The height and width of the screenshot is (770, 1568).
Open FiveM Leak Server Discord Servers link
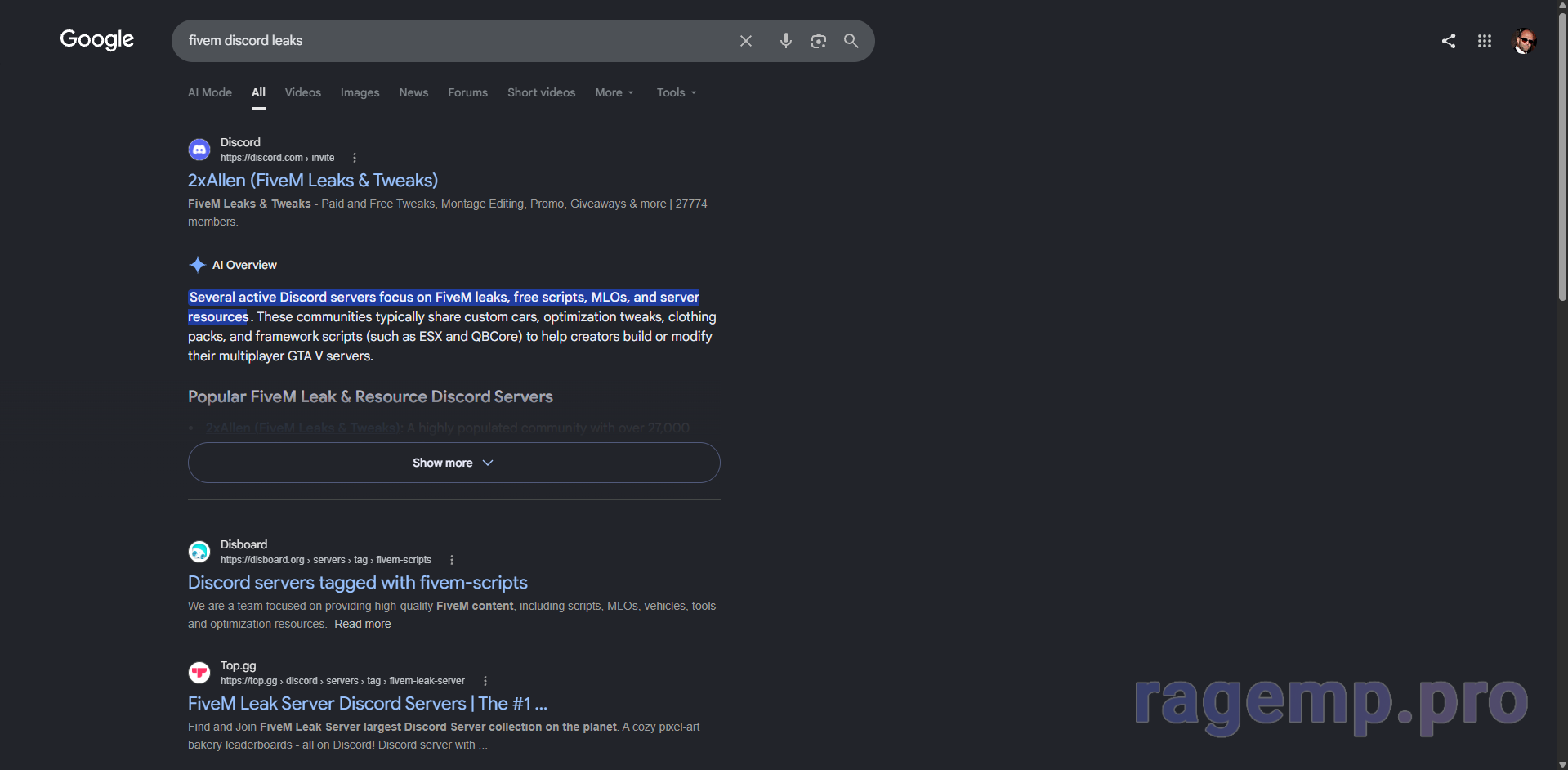pyautogui.click(x=368, y=703)
